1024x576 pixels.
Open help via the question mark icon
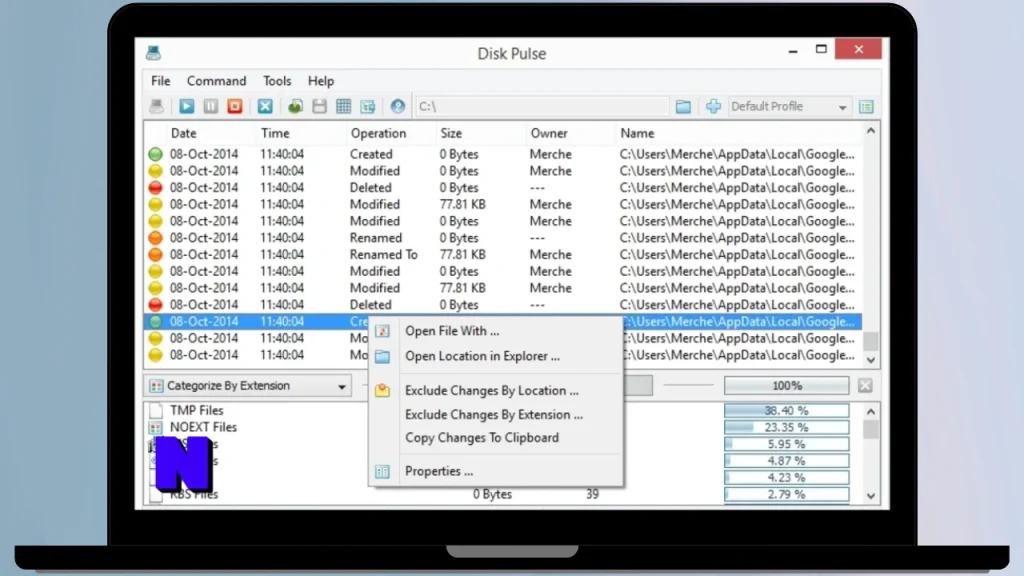(398, 106)
